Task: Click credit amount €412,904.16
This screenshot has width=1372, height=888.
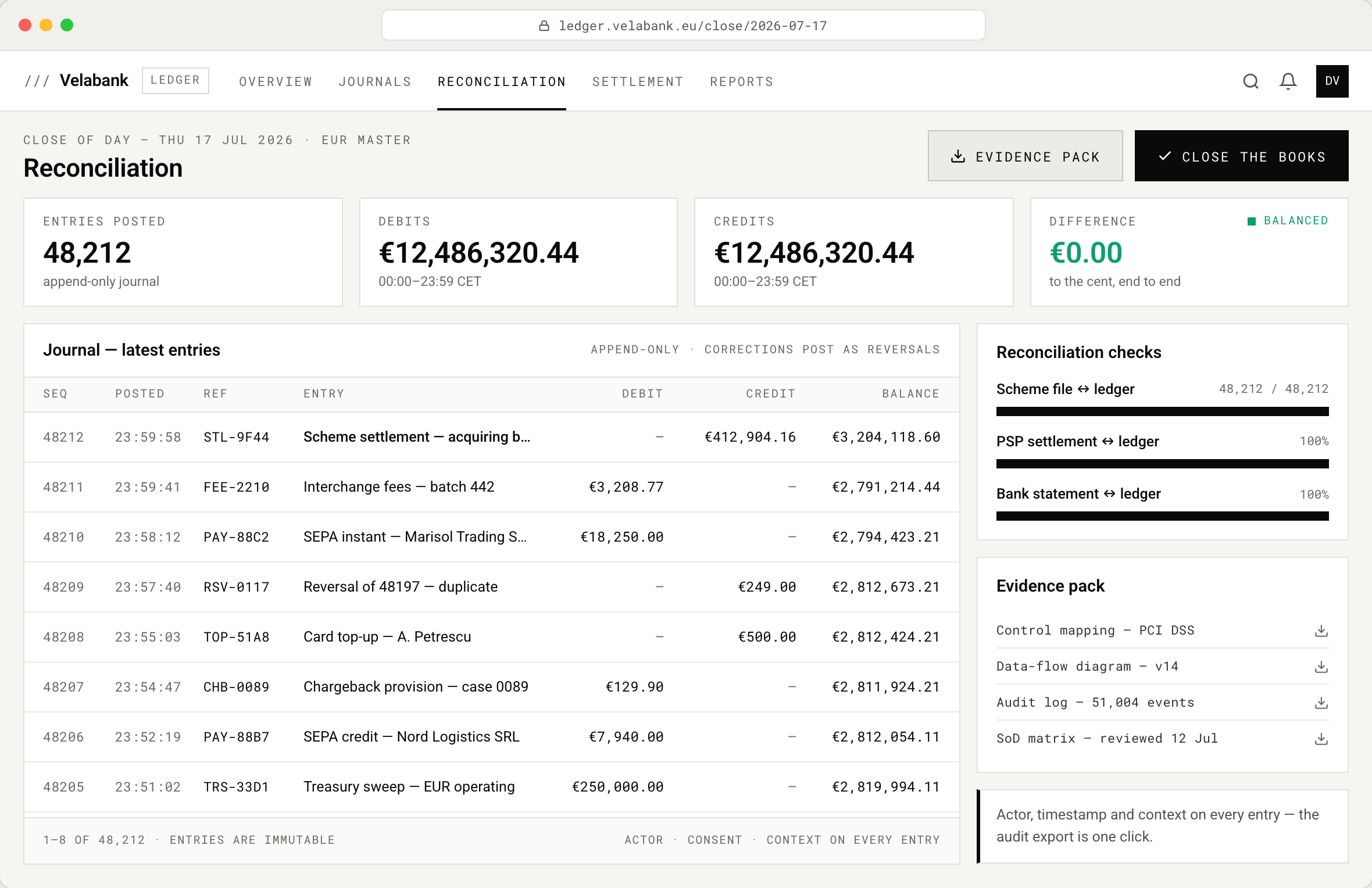Action: point(750,437)
